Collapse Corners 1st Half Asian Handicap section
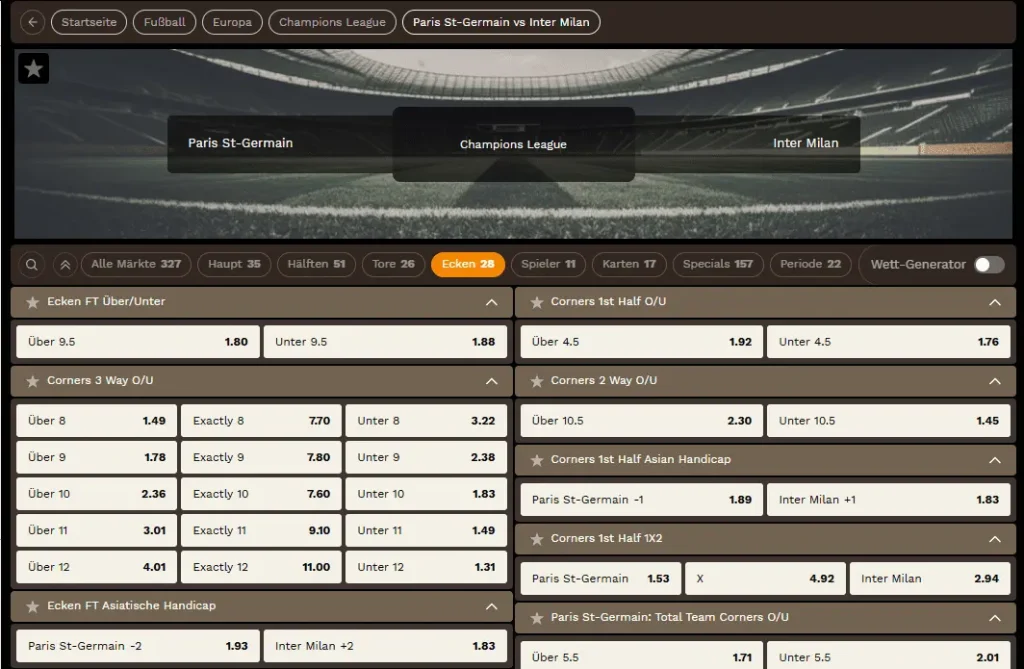This screenshot has width=1024, height=669. tap(995, 461)
